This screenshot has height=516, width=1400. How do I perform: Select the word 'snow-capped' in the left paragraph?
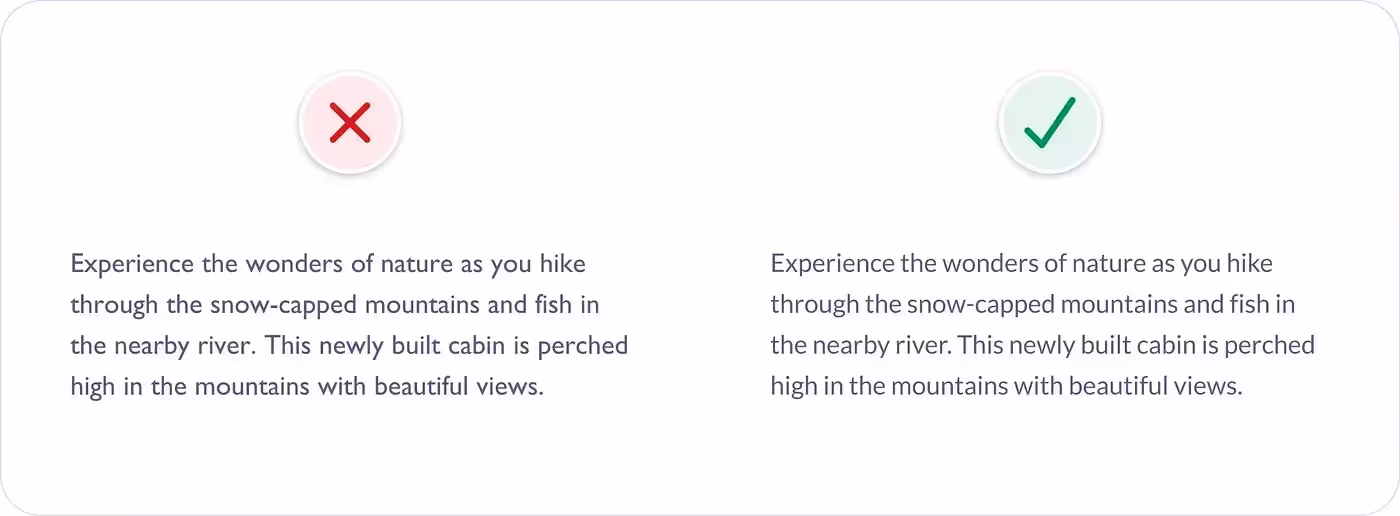coord(238,305)
